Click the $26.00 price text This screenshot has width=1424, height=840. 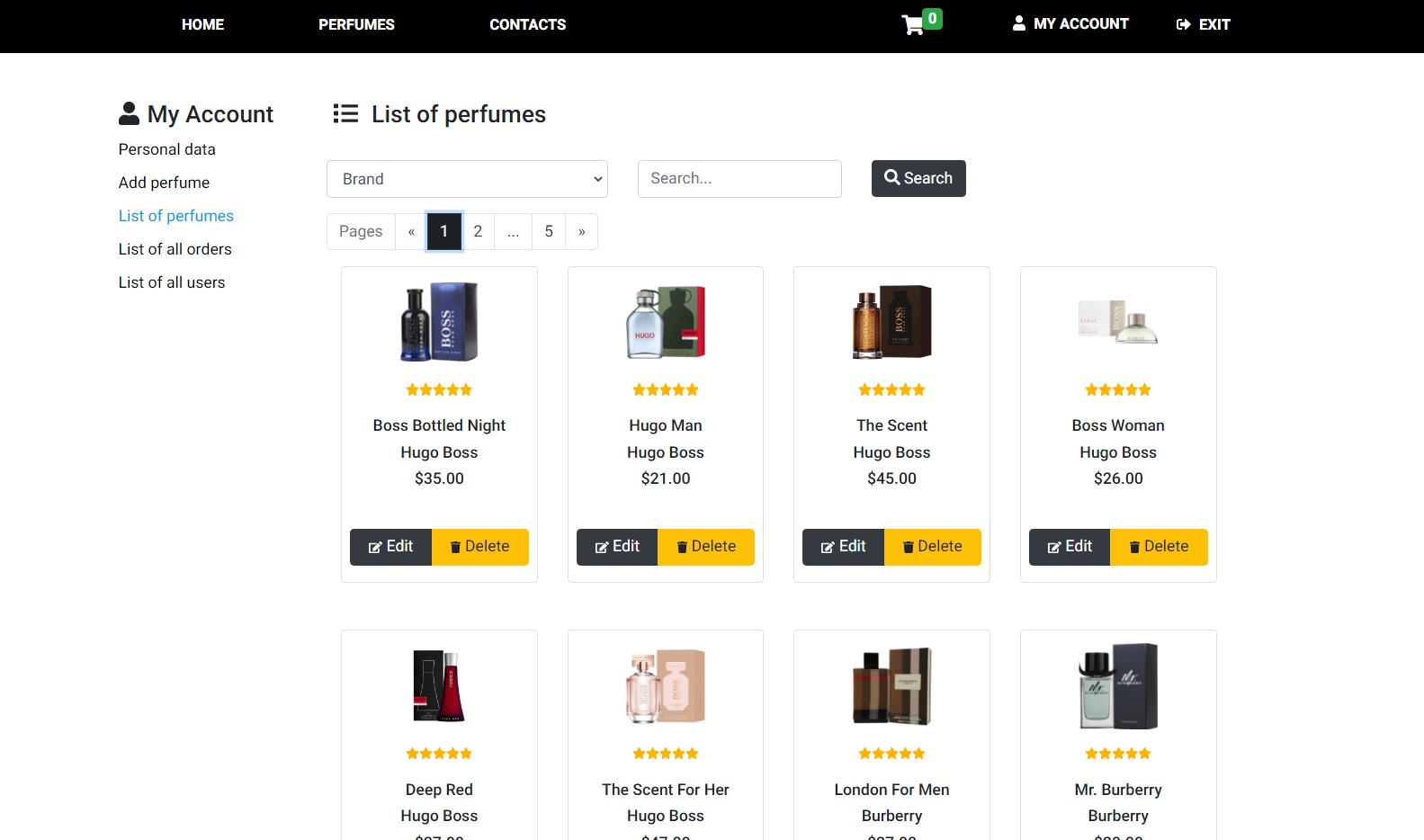pos(1118,478)
